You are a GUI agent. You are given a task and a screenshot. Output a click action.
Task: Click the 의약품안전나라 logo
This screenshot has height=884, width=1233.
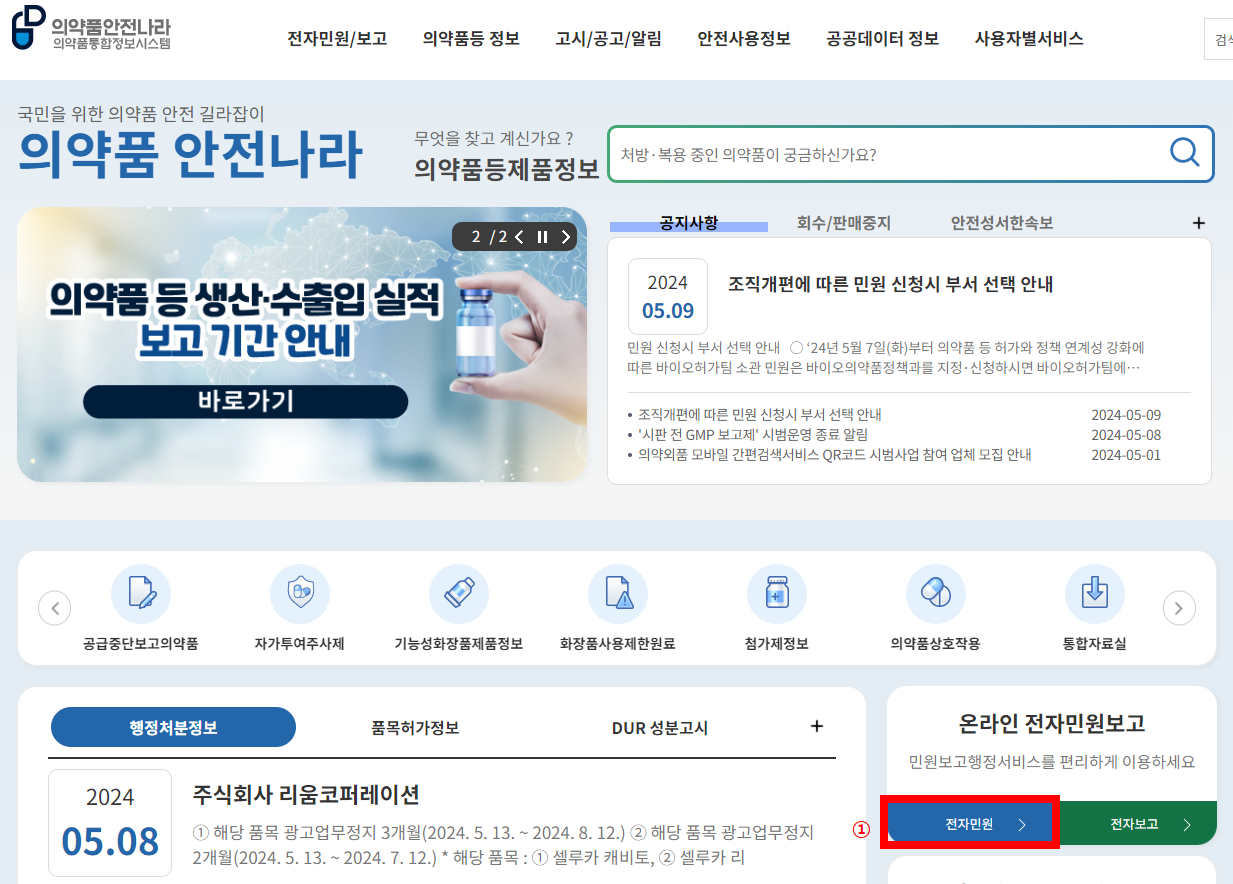tap(90, 31)
